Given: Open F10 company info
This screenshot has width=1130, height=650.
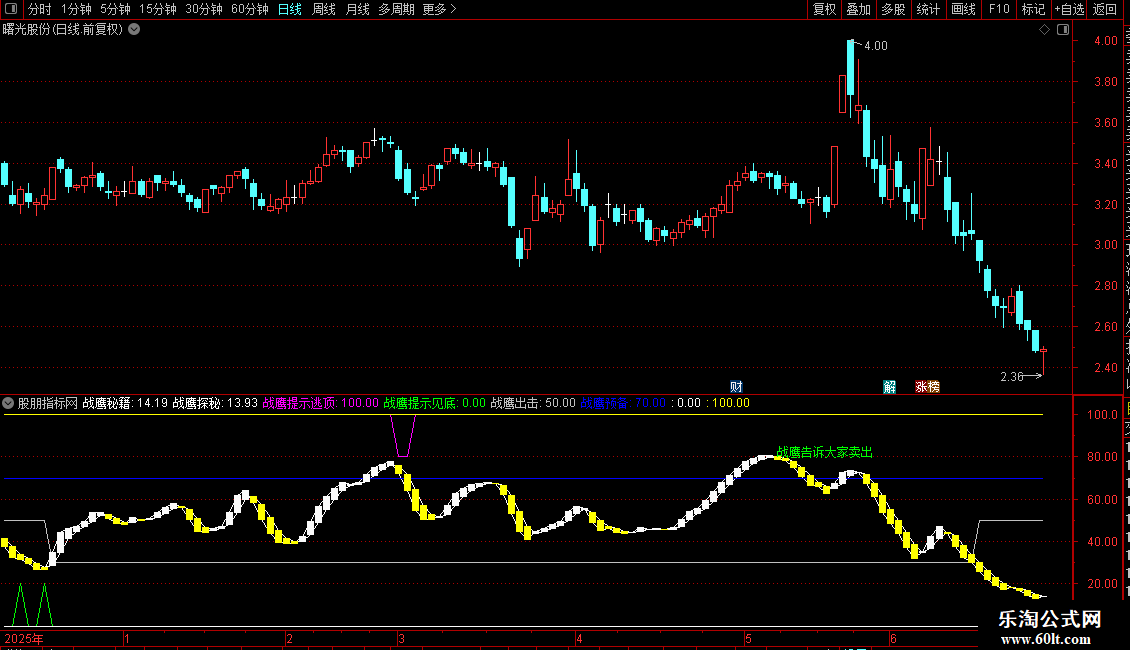Looking at the screenshot, I should [999, 9].
